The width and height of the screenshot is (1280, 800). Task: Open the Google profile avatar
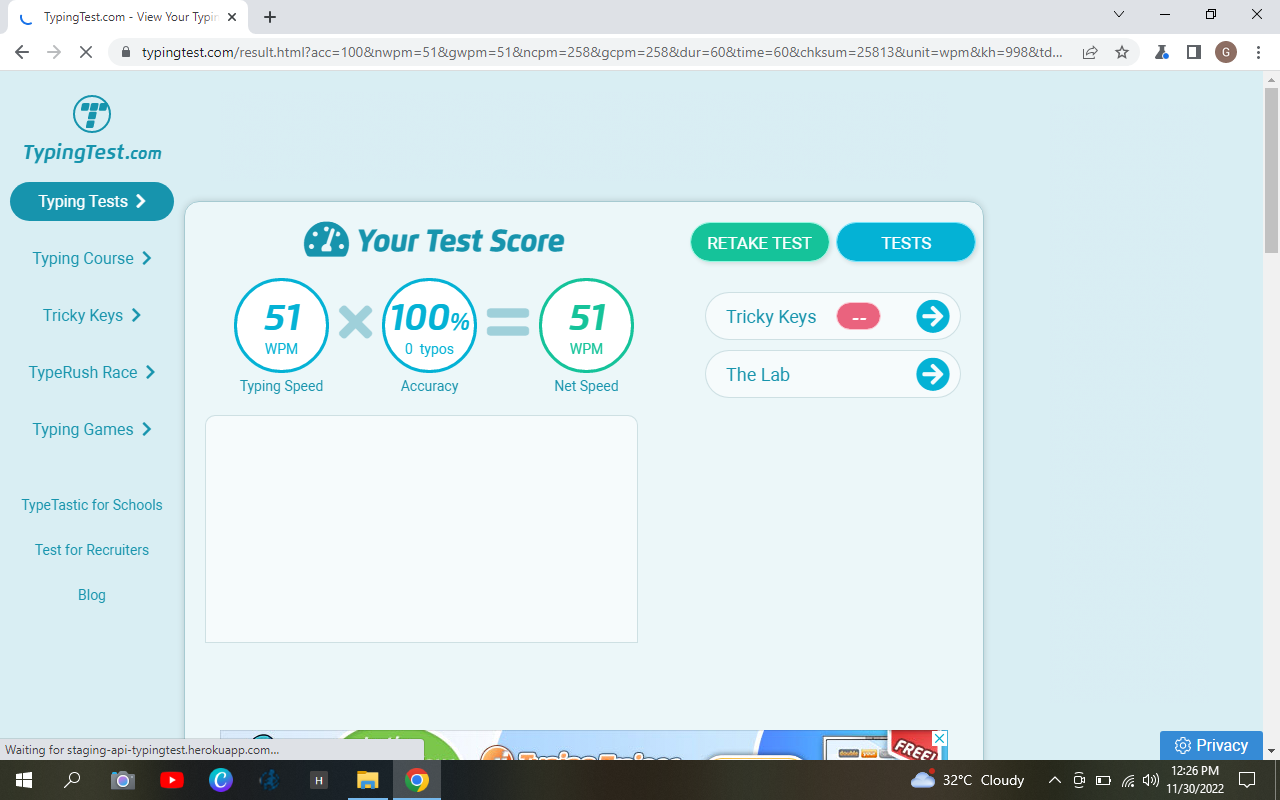click(1226, 52)
